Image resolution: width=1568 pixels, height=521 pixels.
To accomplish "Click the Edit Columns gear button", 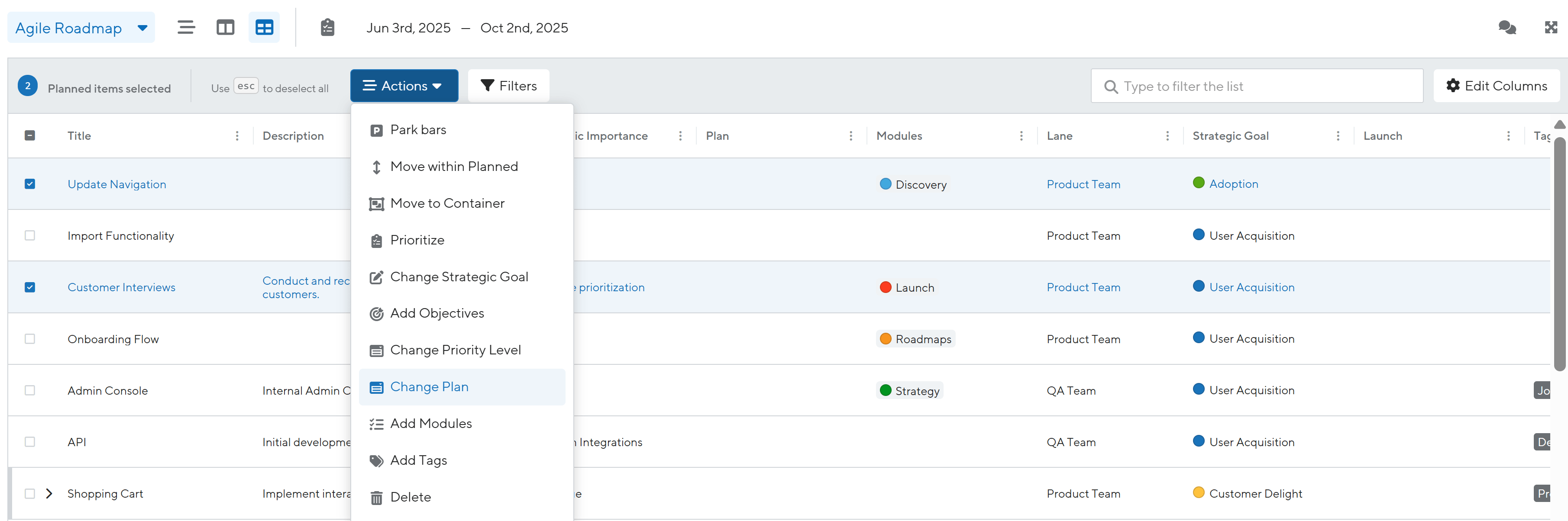I will [x=1496, y=86].
